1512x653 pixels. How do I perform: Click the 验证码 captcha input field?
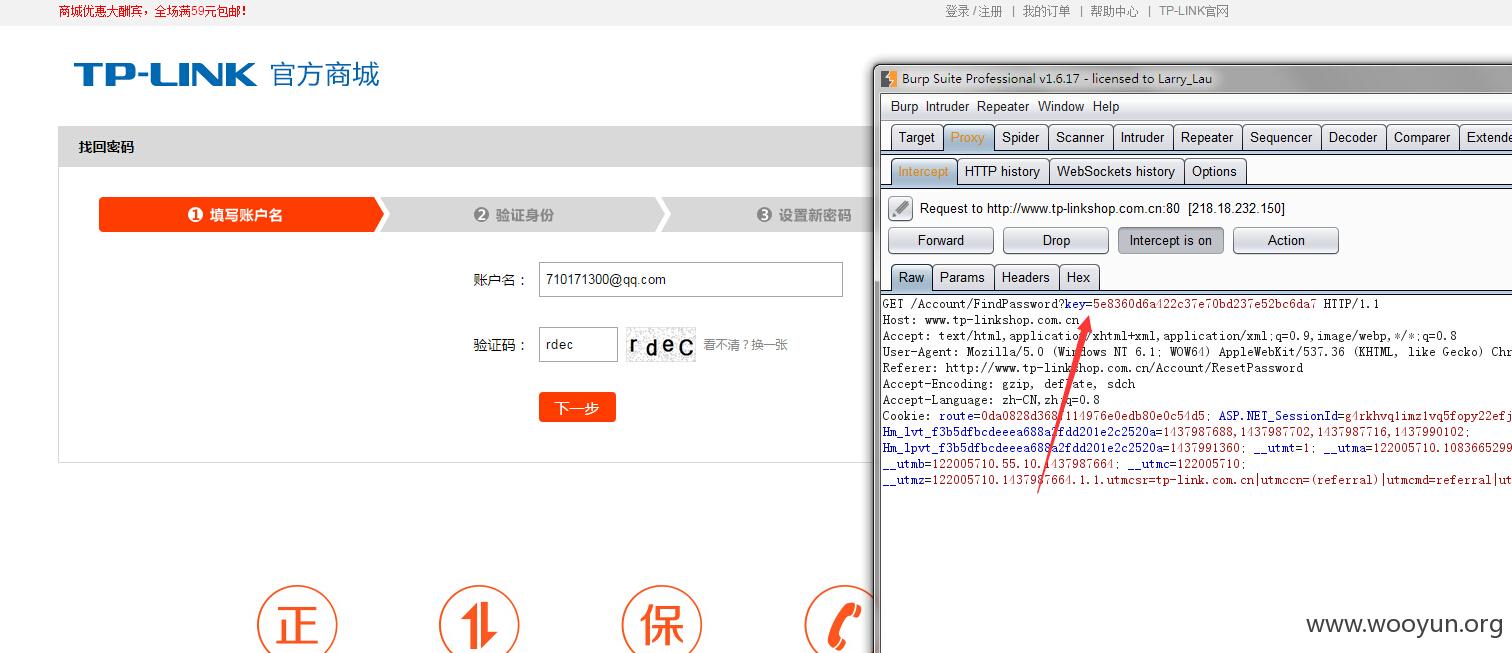coord(578,345)
